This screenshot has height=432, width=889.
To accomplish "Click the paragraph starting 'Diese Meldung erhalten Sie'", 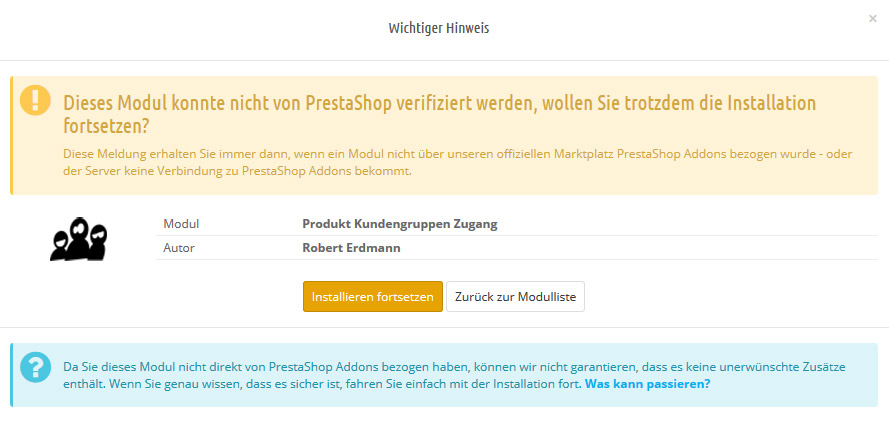I will point(458,163).
